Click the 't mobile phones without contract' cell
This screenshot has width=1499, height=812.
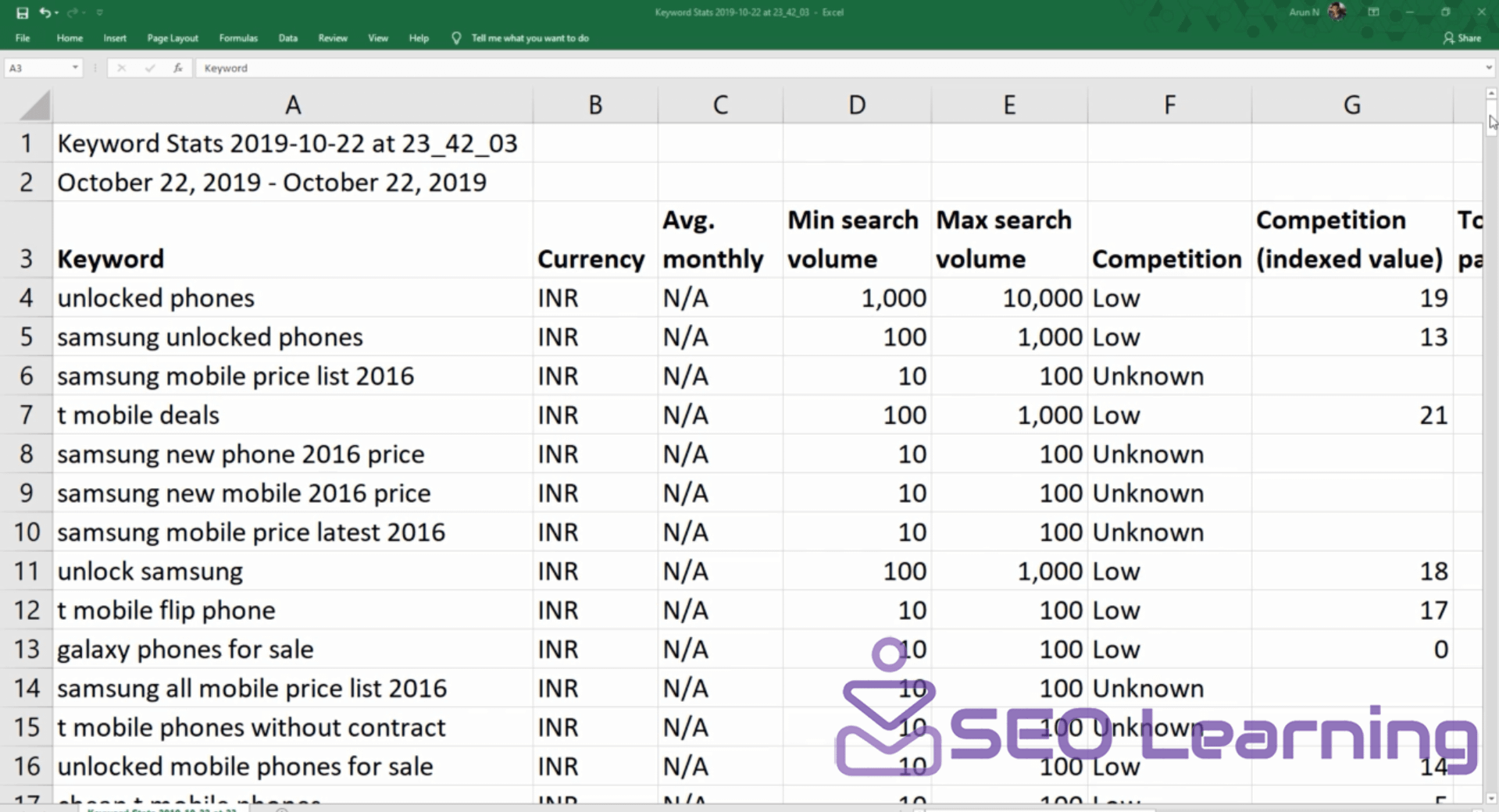pyautogui.click(x=293, y=727)
